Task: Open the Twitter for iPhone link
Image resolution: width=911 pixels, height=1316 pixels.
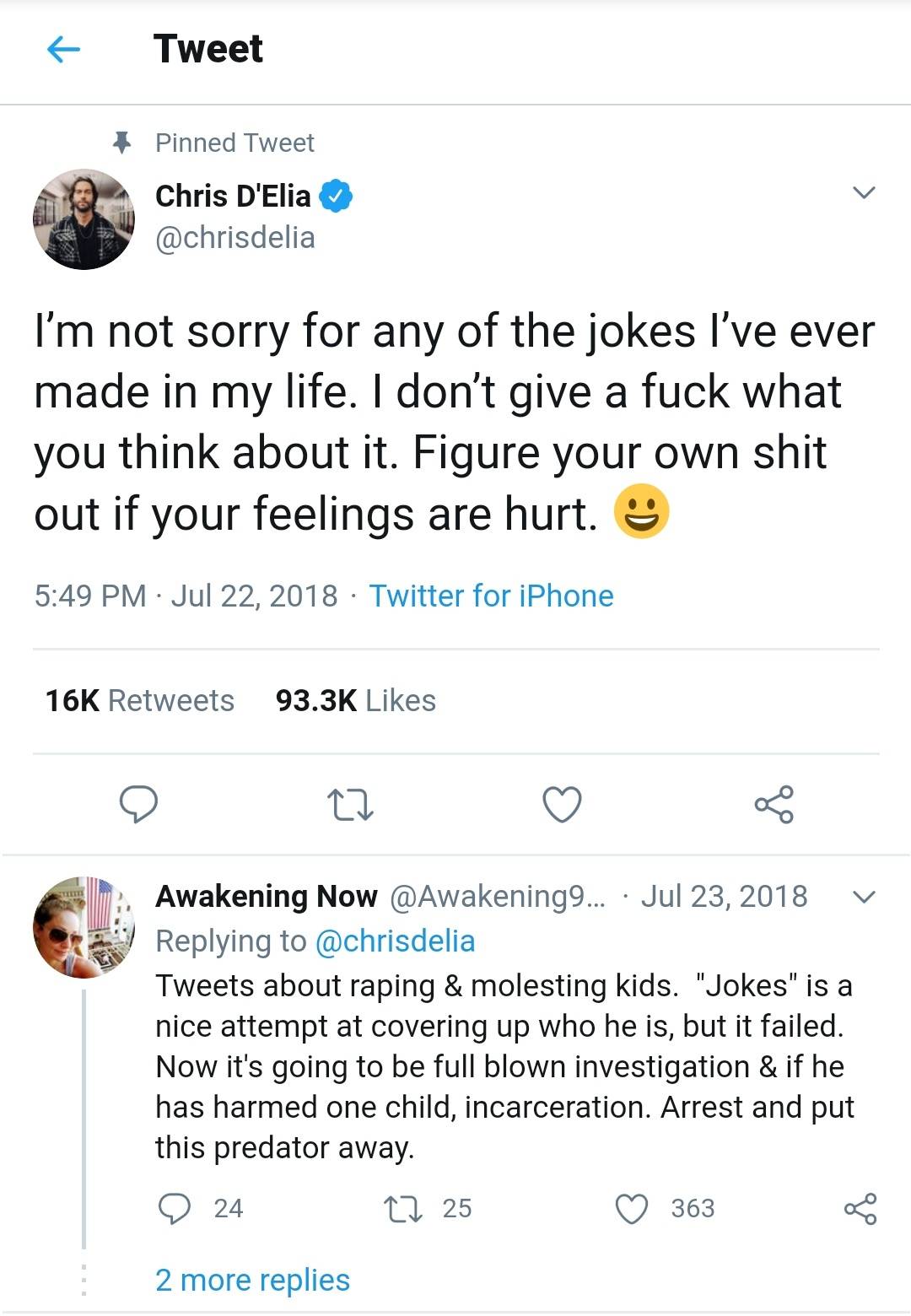Action: point(491,596)
